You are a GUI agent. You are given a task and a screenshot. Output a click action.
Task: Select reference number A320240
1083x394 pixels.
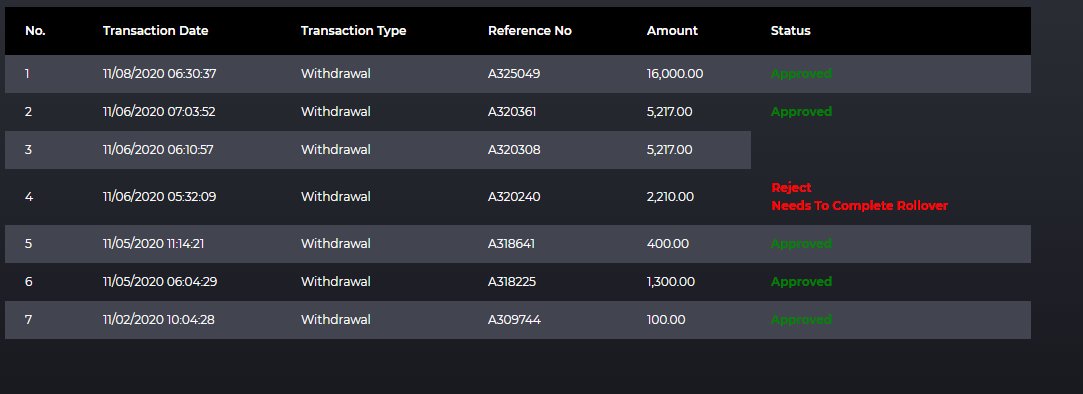point(514,197)
